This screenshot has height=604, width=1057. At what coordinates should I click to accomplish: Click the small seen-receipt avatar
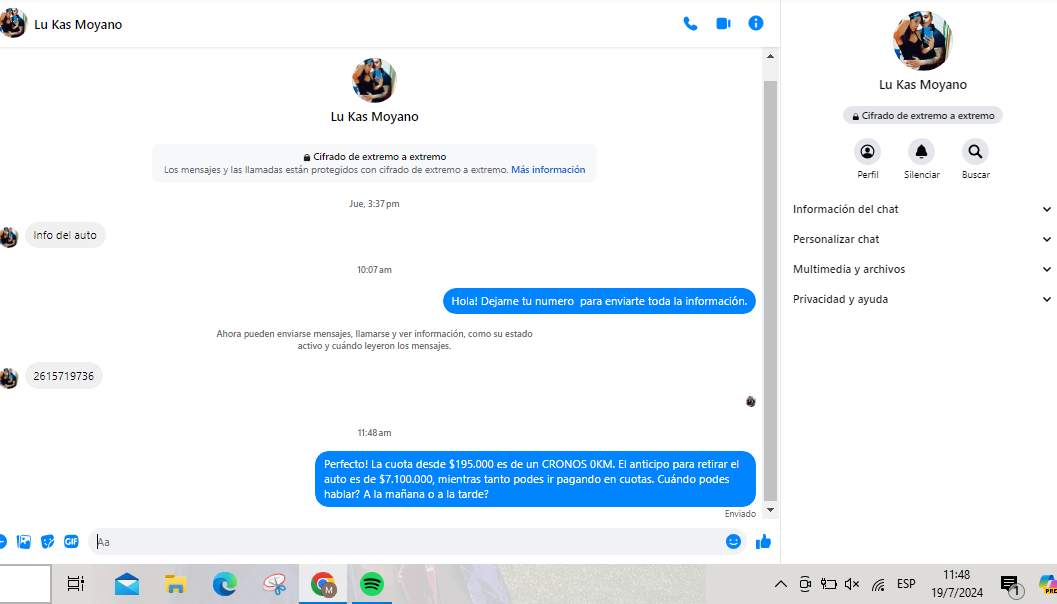pos(751,402)
